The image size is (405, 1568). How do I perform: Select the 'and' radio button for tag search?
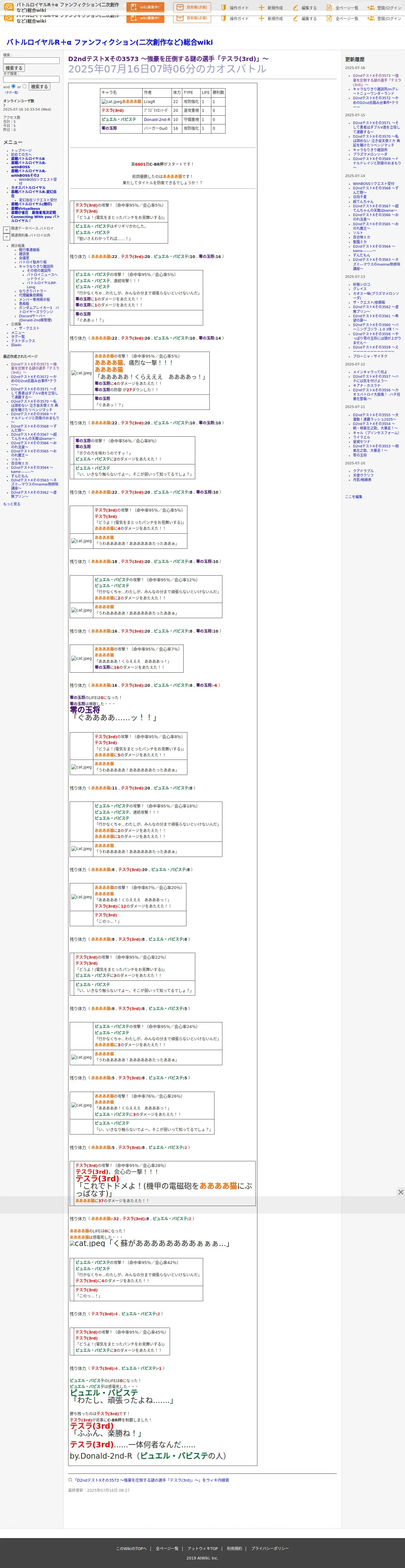point(13,86)
